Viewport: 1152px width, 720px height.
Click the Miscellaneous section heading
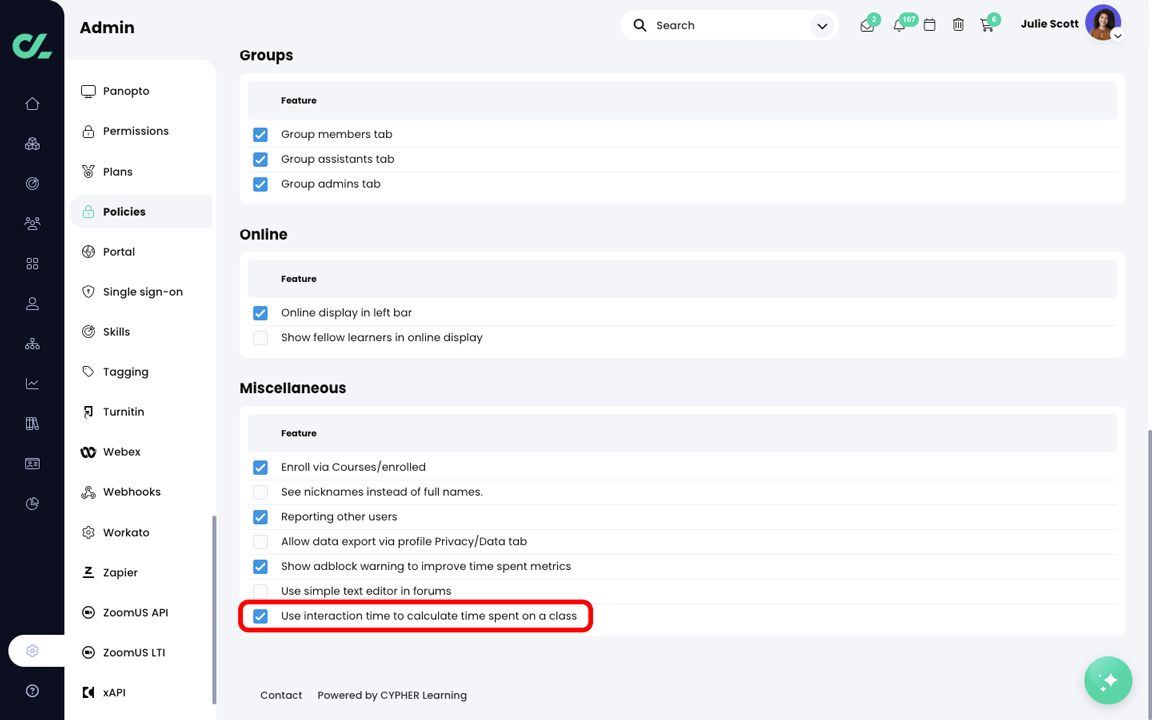click(x=292, y=388)
